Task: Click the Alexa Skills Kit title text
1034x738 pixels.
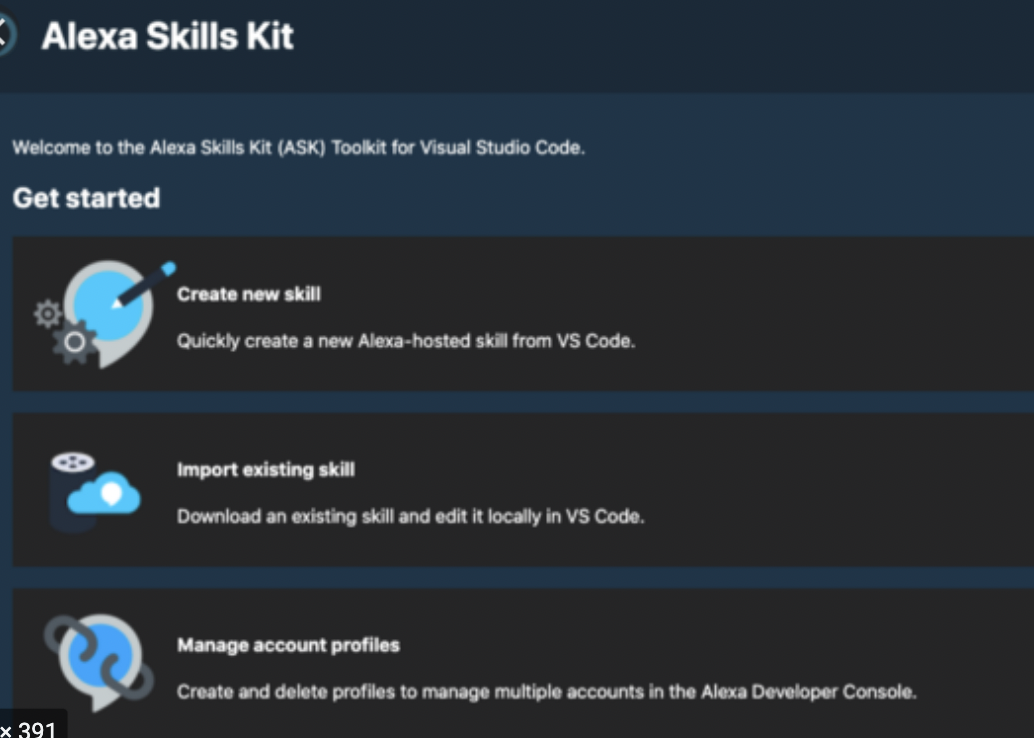Action: pos(165,37)
